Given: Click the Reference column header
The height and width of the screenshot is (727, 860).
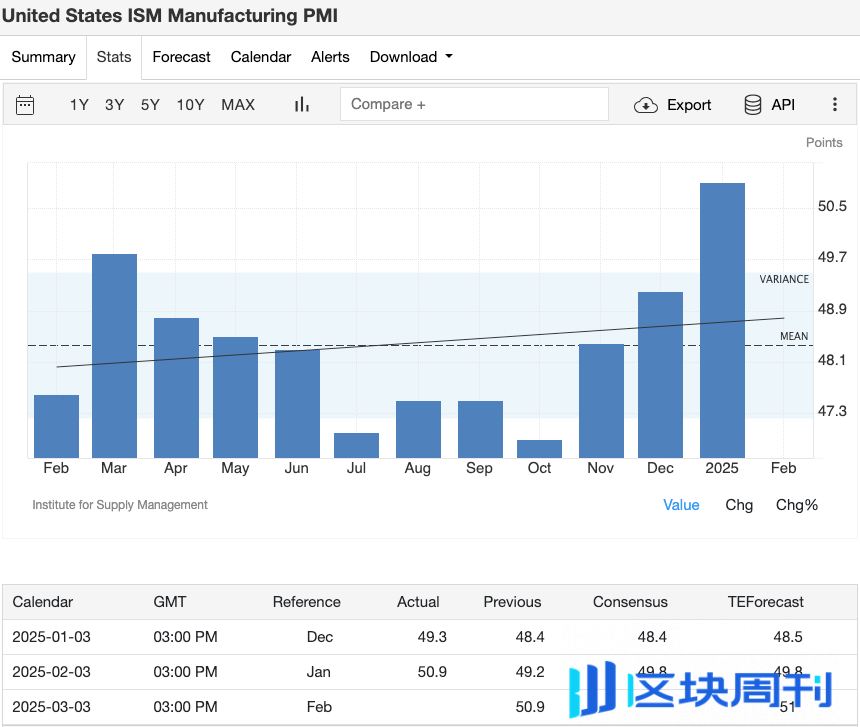Looking at the screenshot, I should click(x=307, y=602).
